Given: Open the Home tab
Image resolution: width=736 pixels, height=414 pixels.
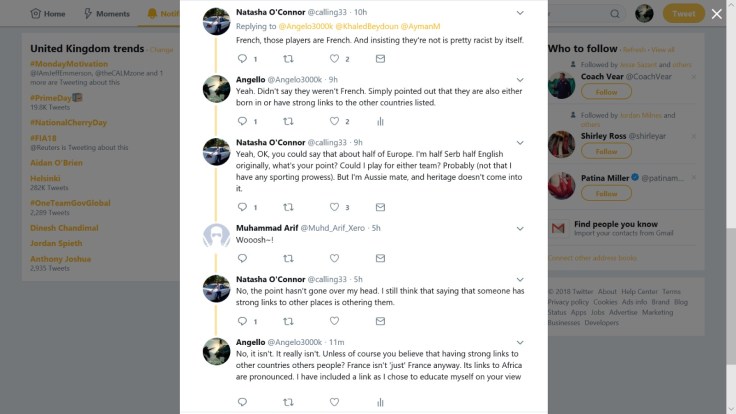Looking at the screenshot, I should point(48,14).
